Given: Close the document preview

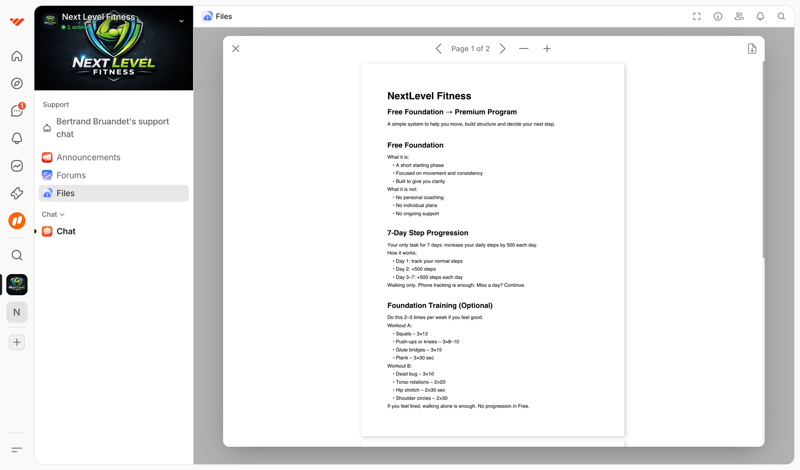Looking at the screenshot, I should [236, 49].
